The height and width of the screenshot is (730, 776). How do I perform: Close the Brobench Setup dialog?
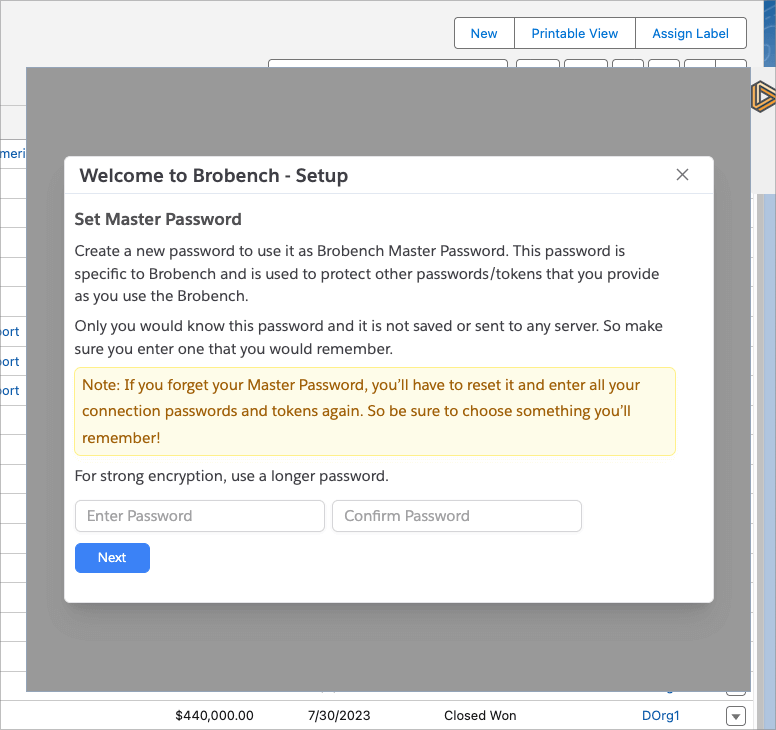(682, 175)
